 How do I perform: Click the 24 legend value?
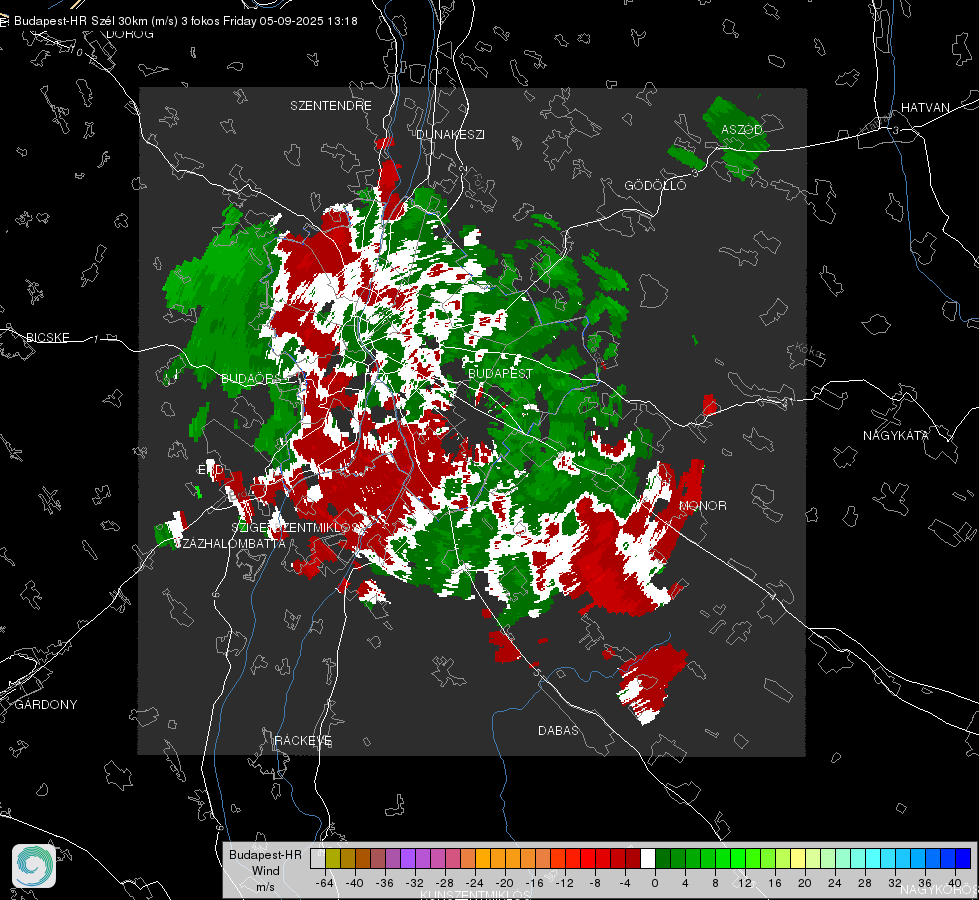(x=835, y=883)
